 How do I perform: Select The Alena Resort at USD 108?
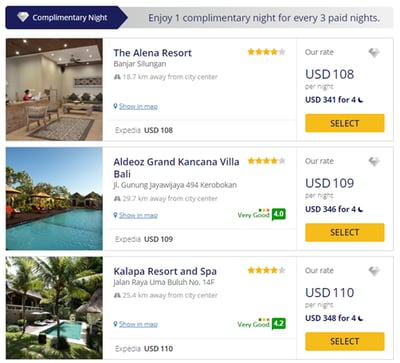(x=345, y=123)
